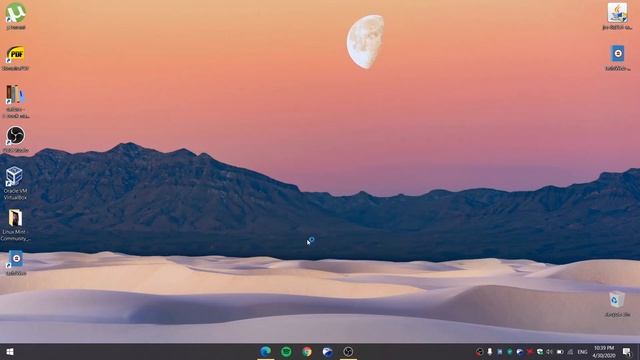Open the network connections tray icon

(x=570, y=352)
